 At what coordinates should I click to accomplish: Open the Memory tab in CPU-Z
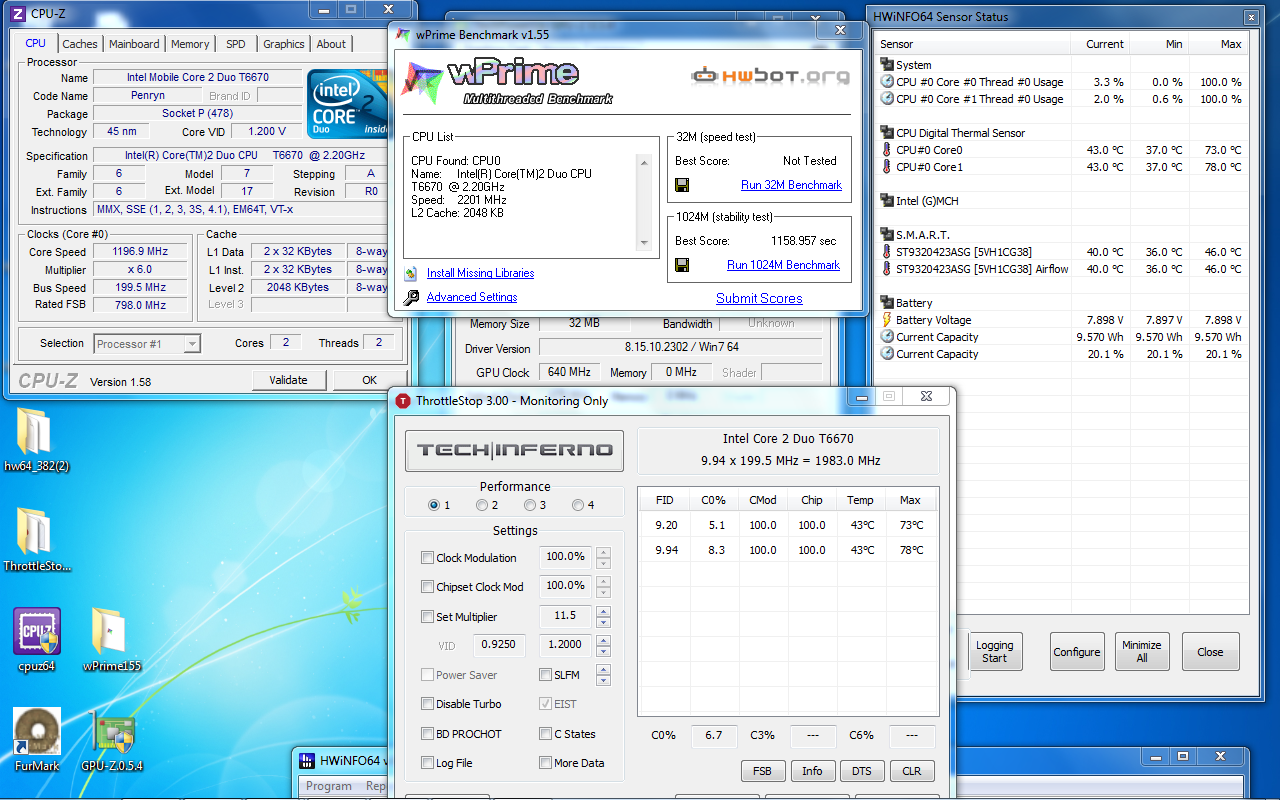pos(190,44)
